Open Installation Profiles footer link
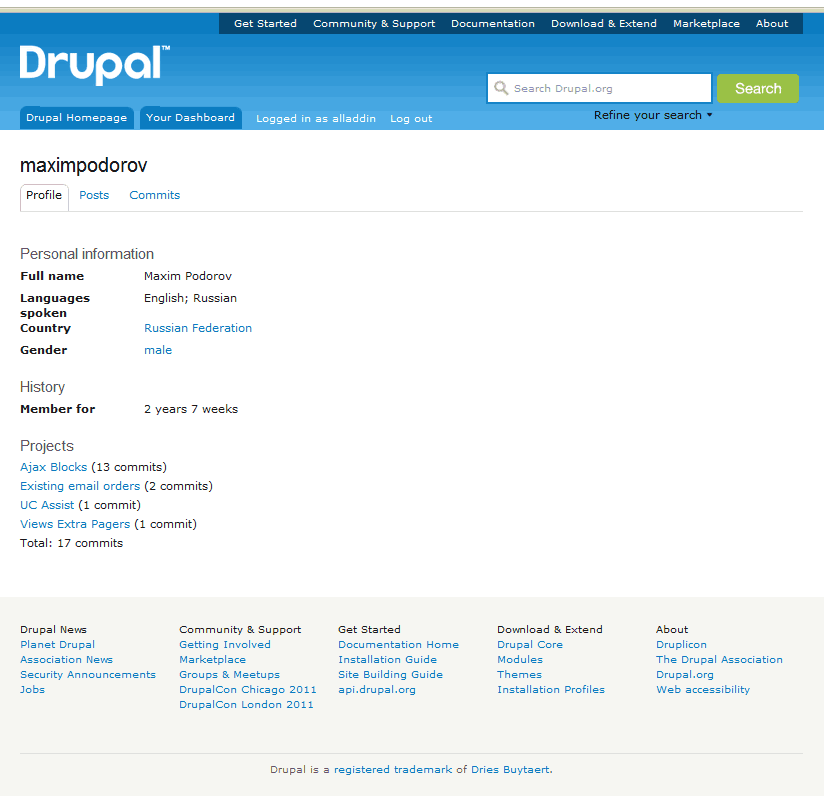824x796 pixels. click(x=551, y=689)
